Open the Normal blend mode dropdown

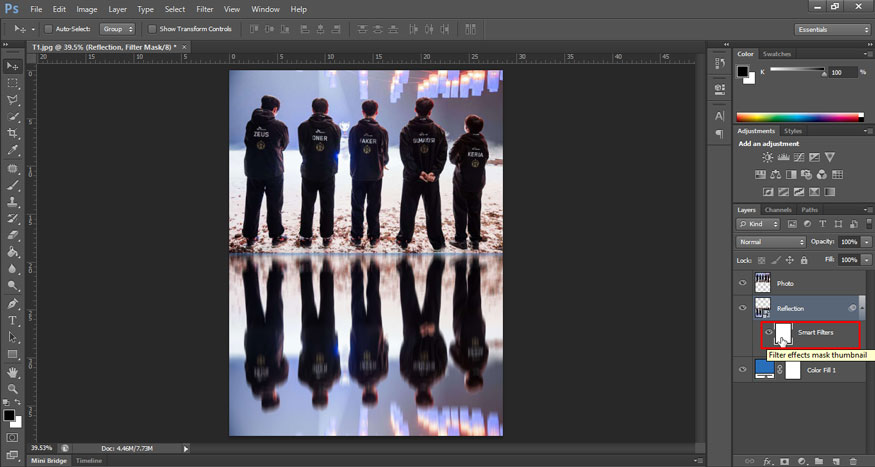771,242
